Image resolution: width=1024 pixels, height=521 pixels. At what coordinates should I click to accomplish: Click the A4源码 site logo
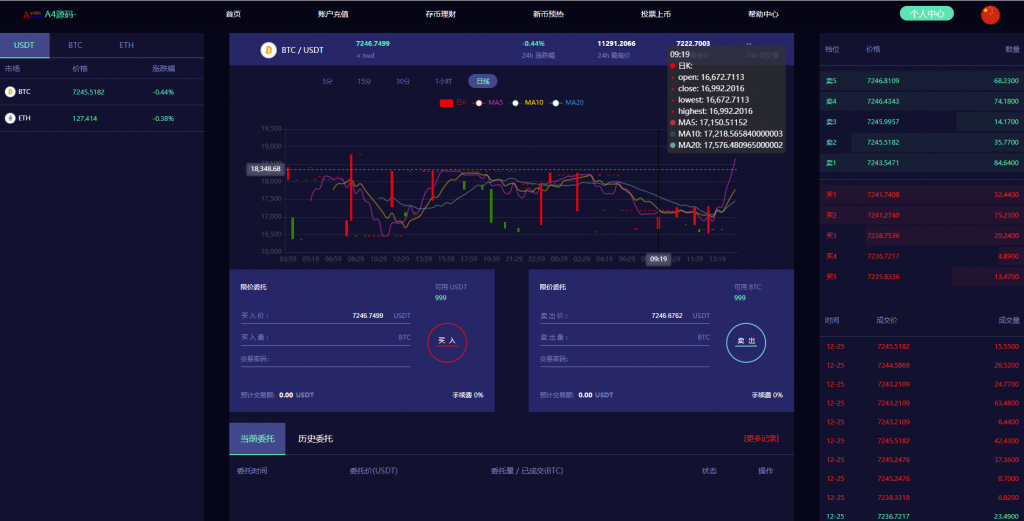(x=50, y=14)
